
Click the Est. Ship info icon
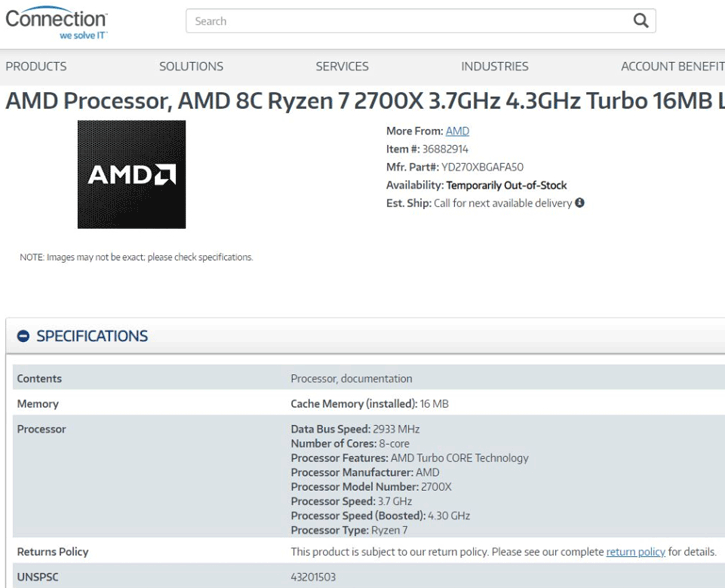tap(580, 202)
